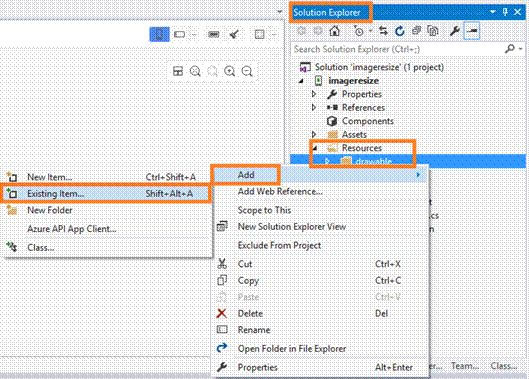
Task: Open dropdown arrow next to Pending Changes Filter
Action: tap(370, 31)
